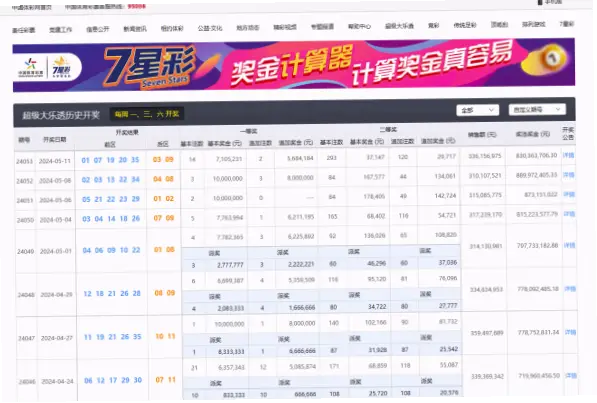The height and width of the screenshot is (403, 597).
Task: Open the 帮助中心 navigation item
Action: coord(359,27)
